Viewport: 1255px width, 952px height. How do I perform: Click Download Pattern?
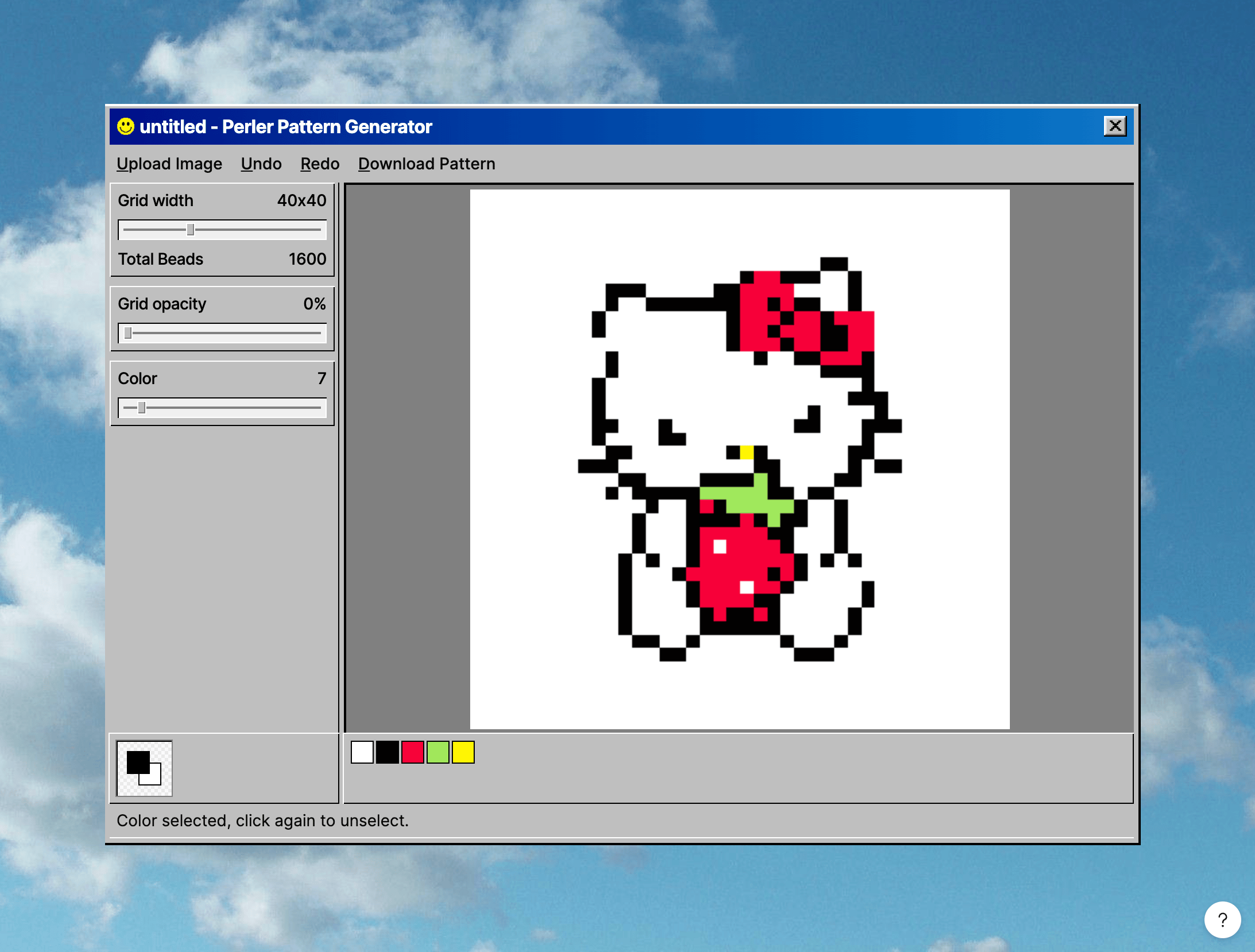[427, 164]
